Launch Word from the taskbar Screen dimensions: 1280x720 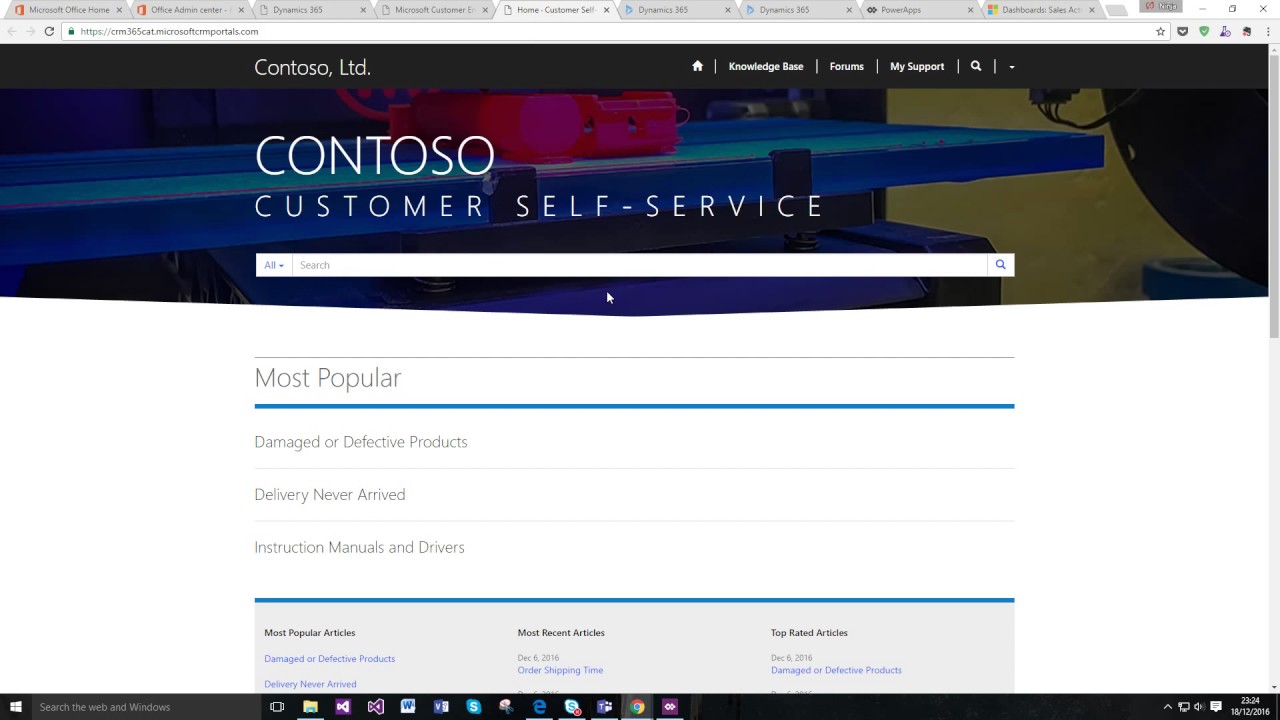pyautogui.click(x=408, y=707)
